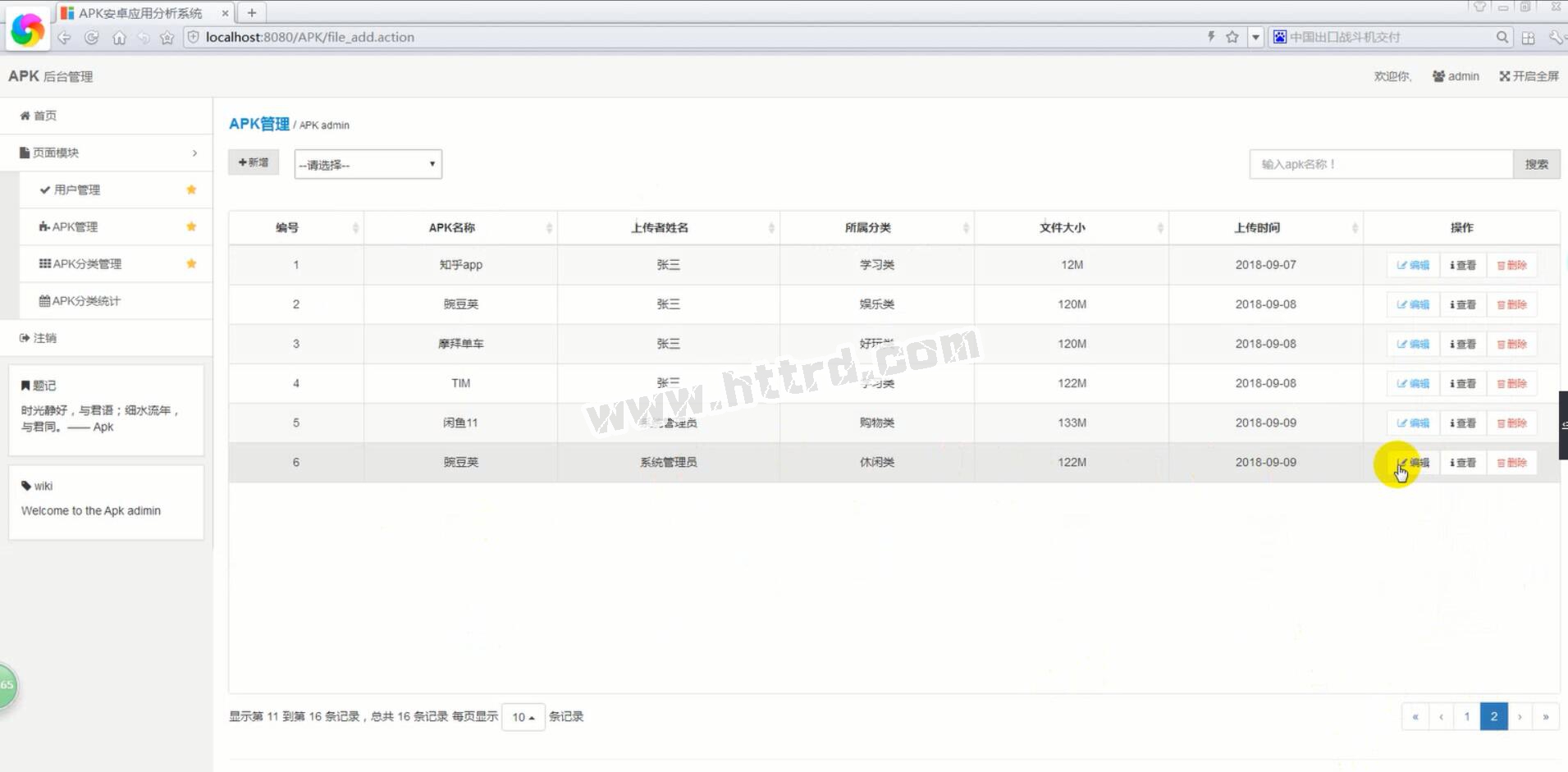Delete the 闲鱼11 row
This screenshot has width=1568, height=772.
(x=1511, y=423)
